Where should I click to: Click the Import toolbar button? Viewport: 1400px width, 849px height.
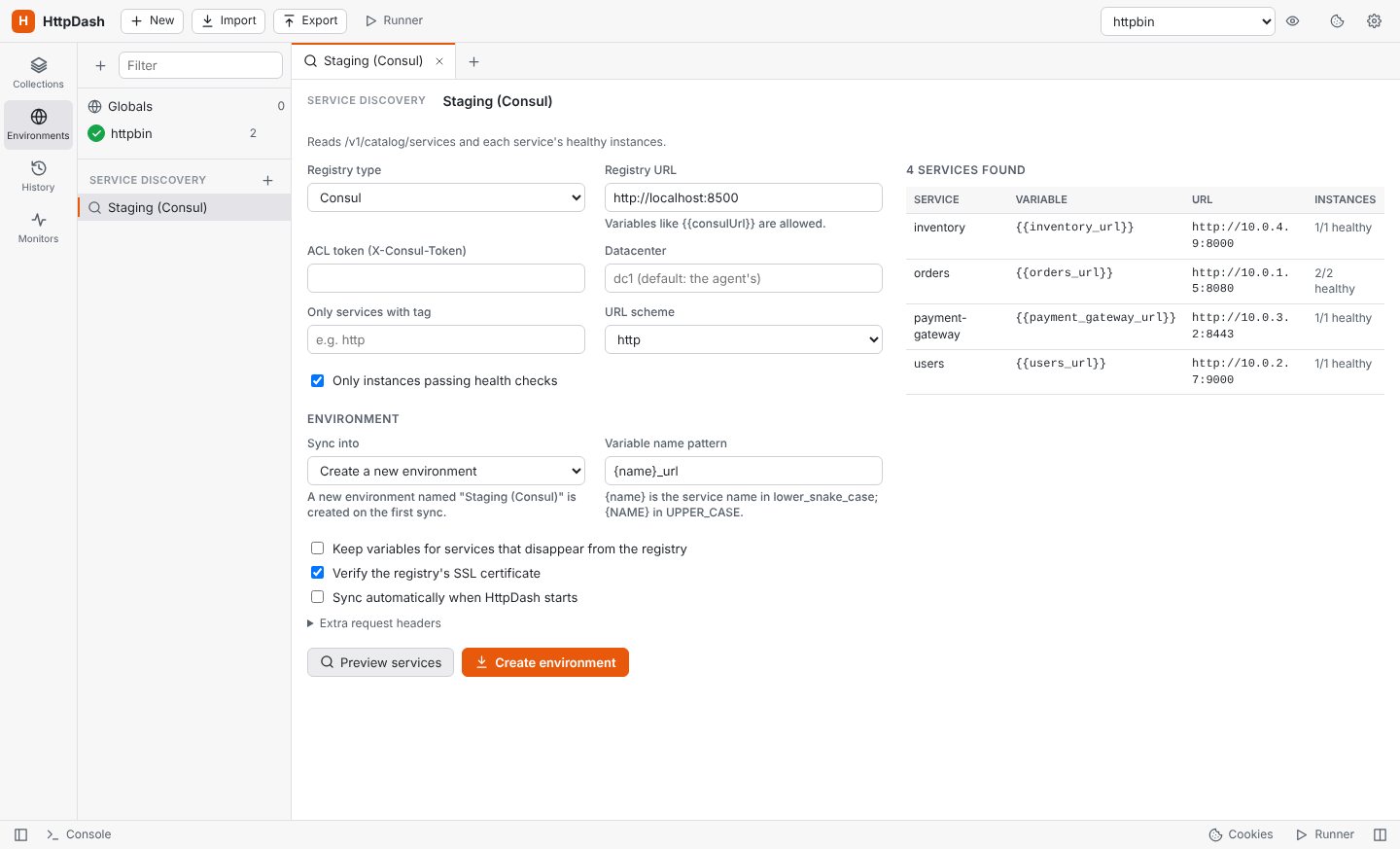coord(228,20)
